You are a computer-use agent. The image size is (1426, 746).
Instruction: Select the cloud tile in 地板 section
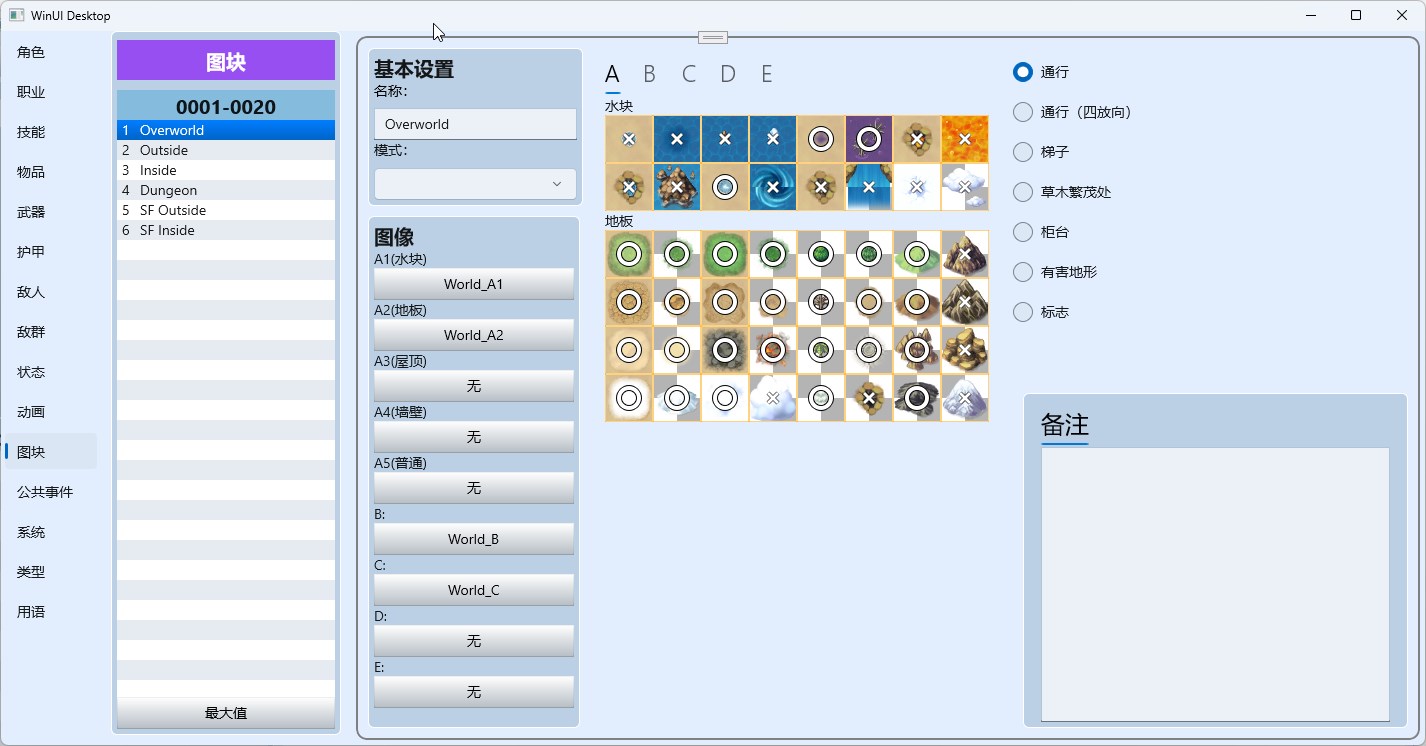[773, 399]
